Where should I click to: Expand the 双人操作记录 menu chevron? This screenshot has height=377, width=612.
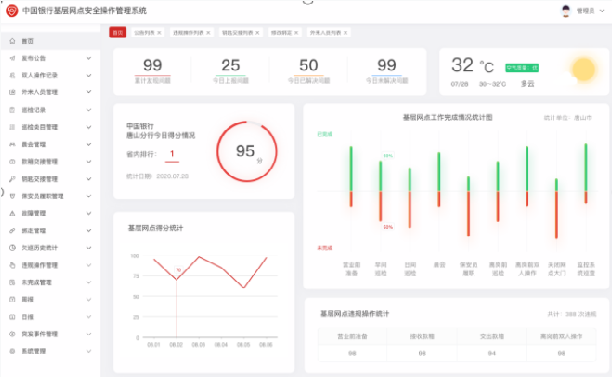89,75
